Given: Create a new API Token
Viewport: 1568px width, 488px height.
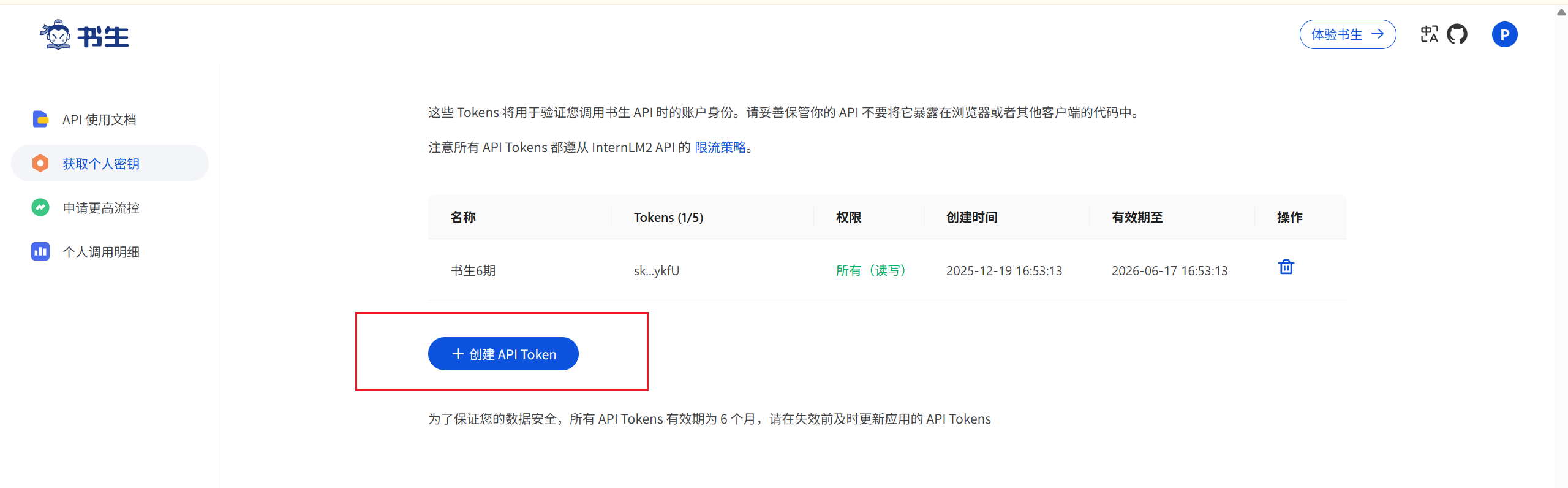Looking at the screenshot, I should [x=503, y=354].
